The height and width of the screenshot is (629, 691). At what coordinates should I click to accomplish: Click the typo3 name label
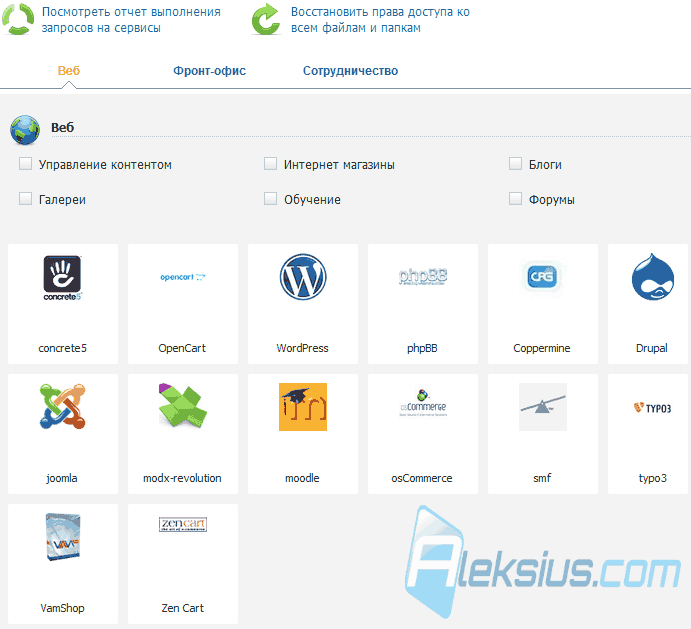pyautogui.click(x=653, y=478)
